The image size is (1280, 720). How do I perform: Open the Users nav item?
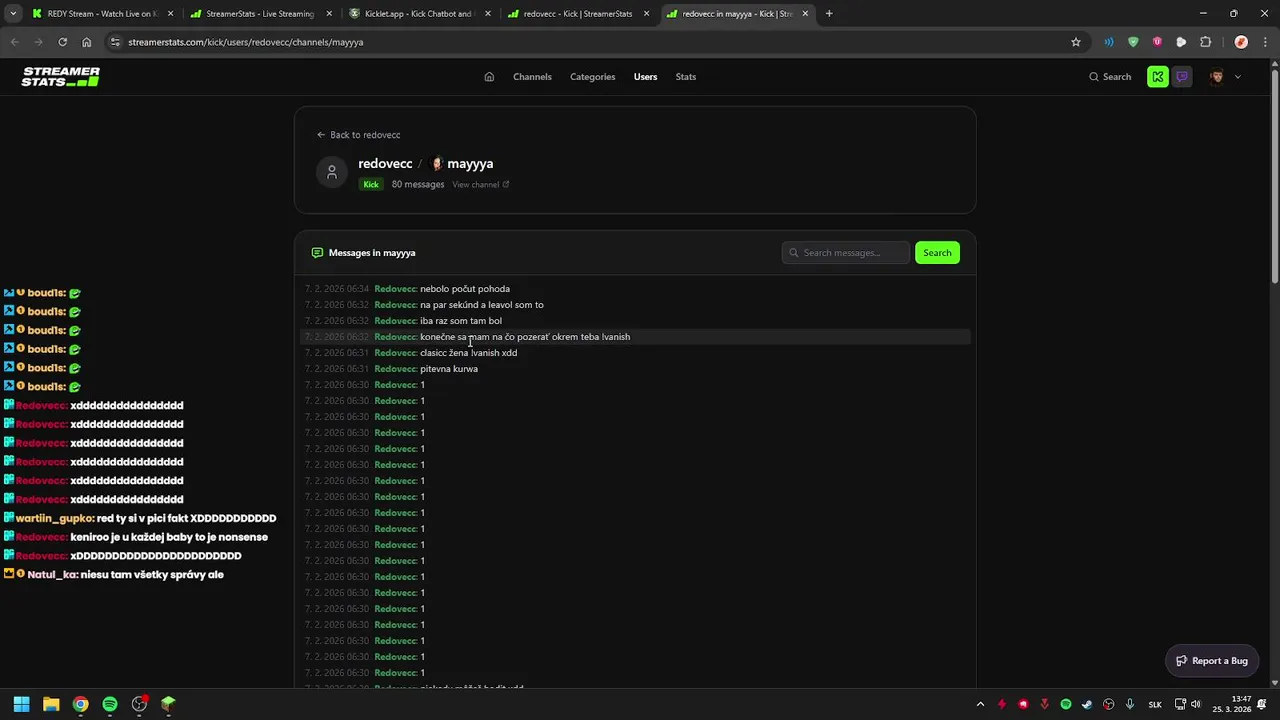click(645, 77)
